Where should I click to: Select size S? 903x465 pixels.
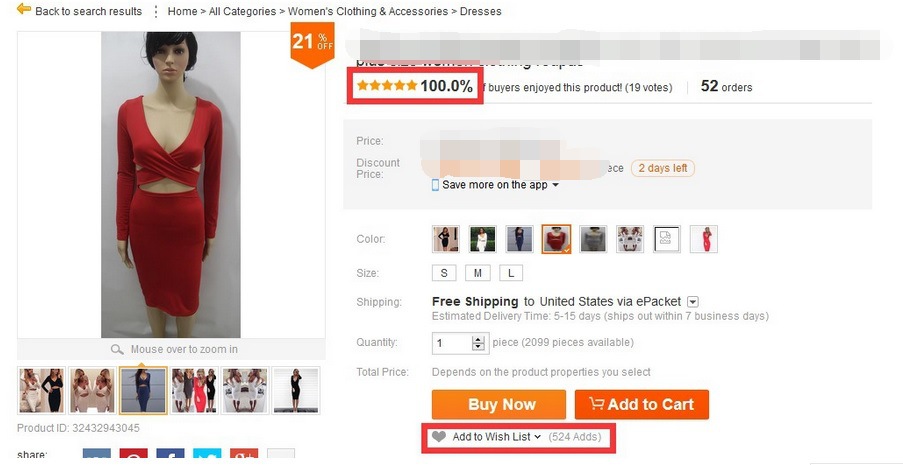443,273
